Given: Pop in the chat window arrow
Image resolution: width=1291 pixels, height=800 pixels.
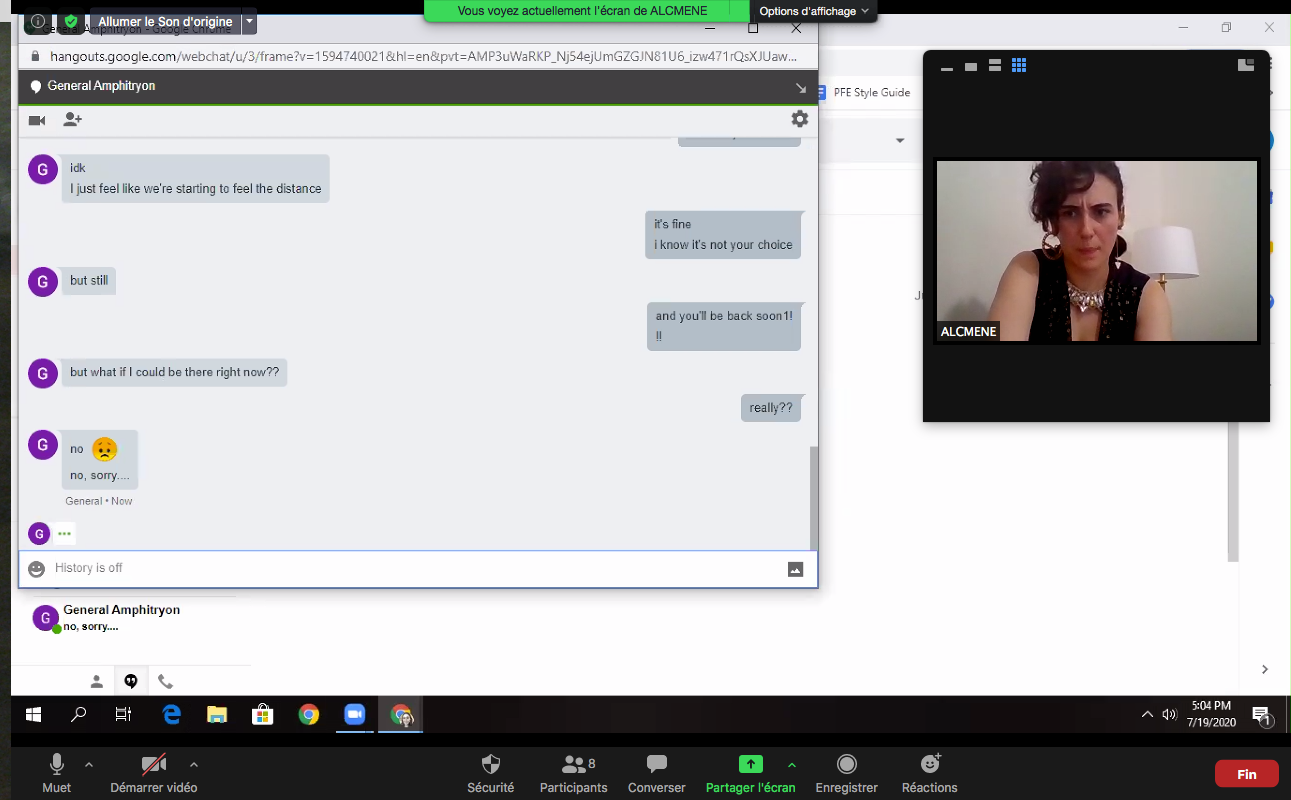Looking at the screenshot, I should [x=800, y=88].
